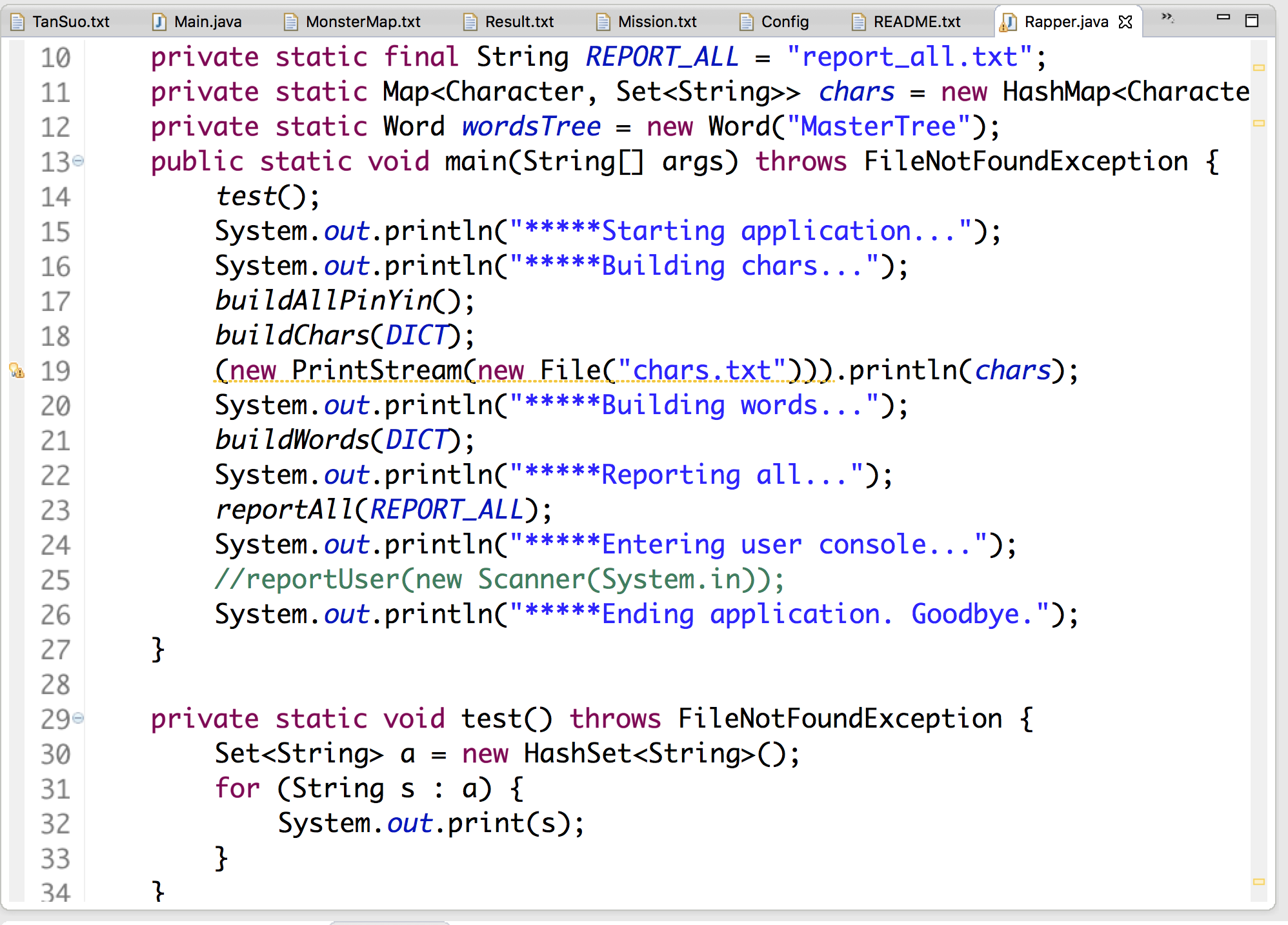Click the "Ending application. Goodbye." string
Image resolution: width=1288 pixels, height=925 pixels.
point(780,614)
